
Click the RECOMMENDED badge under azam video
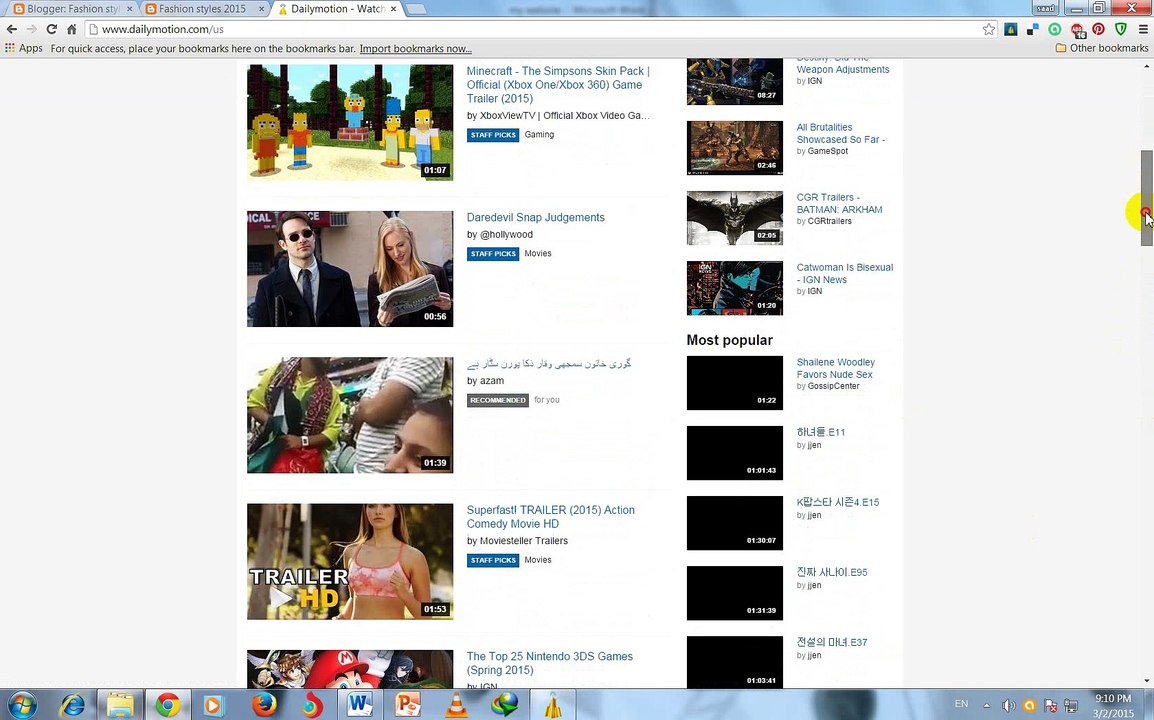point(498,400)
